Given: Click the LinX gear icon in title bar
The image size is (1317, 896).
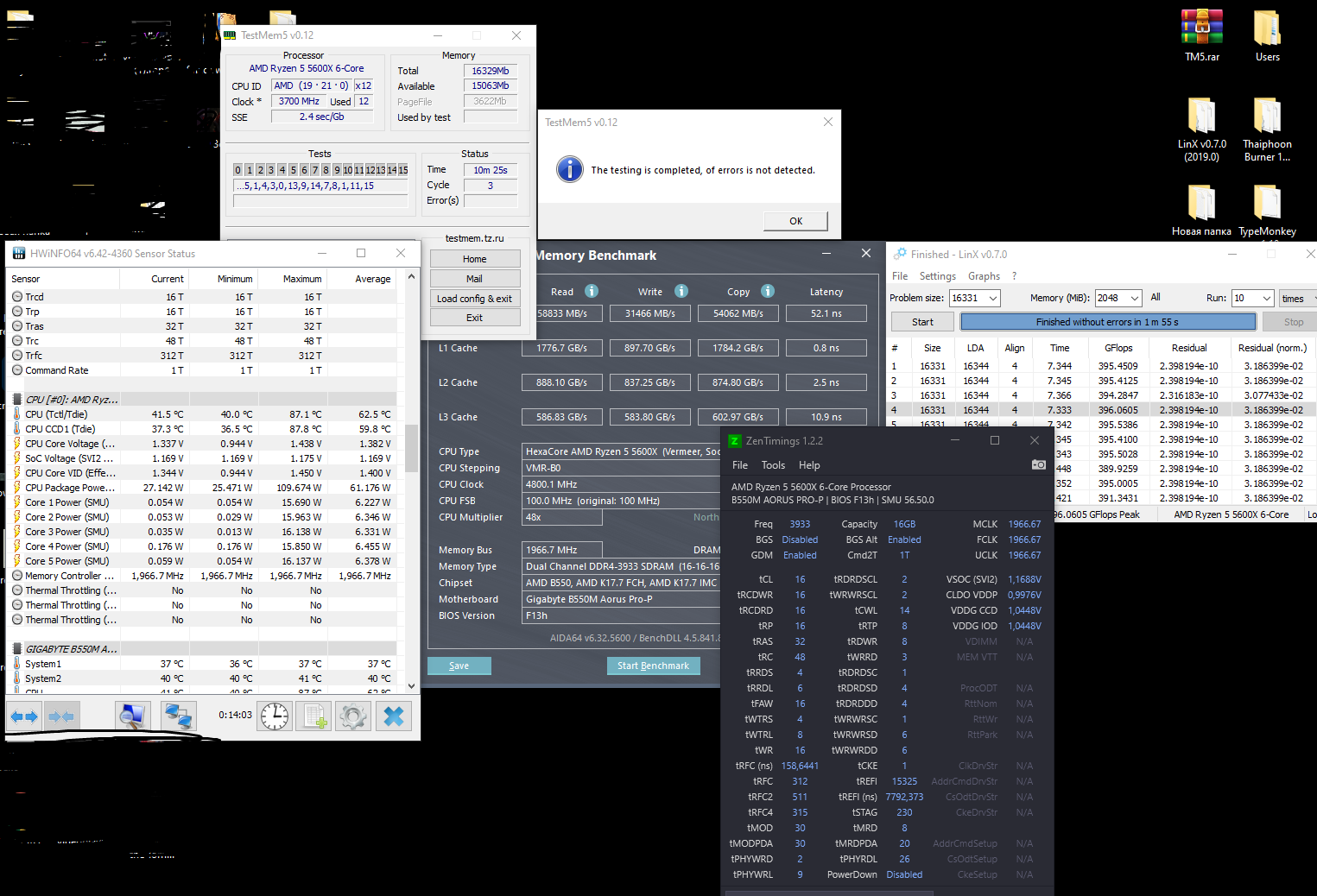Looking at the screenshot, I should (900, 254).
